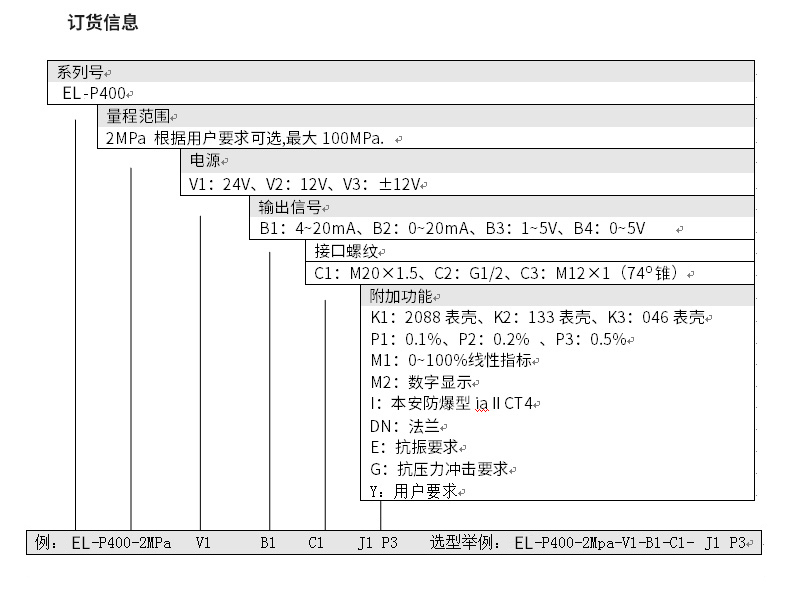Image resolution: width=790 pixels, height=600 pixels.
Task: Click the M2: 数字显示 line
Action: point(421,382)
